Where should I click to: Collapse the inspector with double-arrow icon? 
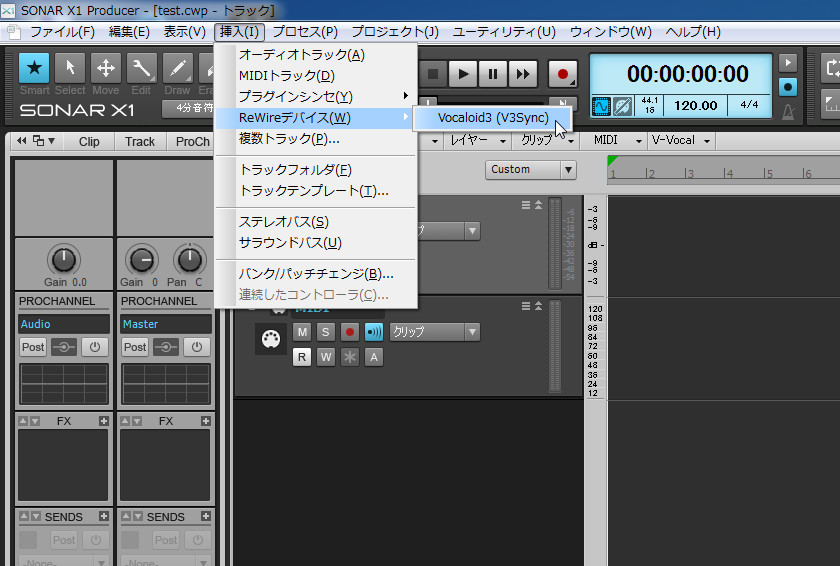click(x=21, y=141)
